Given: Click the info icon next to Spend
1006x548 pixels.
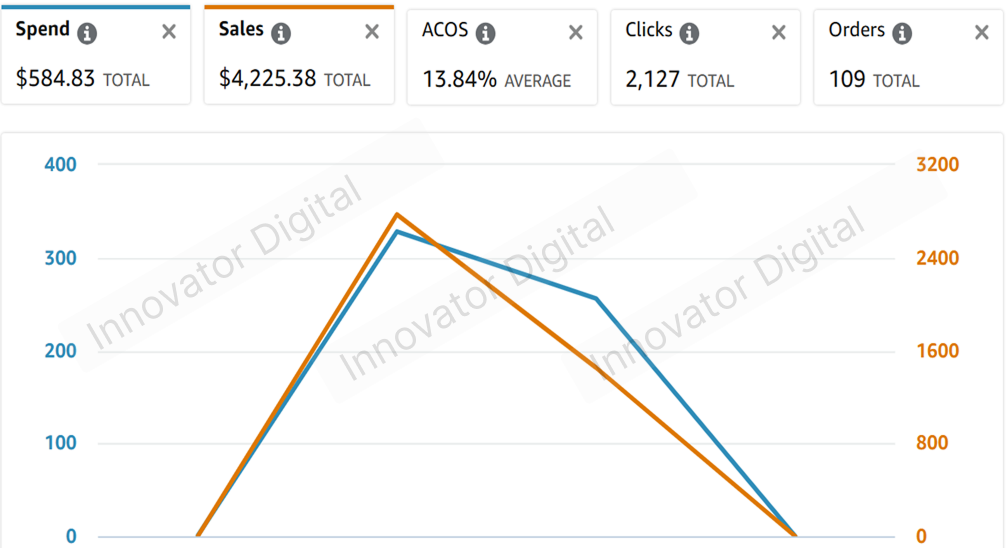Looking at the screenshot, I should 87,33.
